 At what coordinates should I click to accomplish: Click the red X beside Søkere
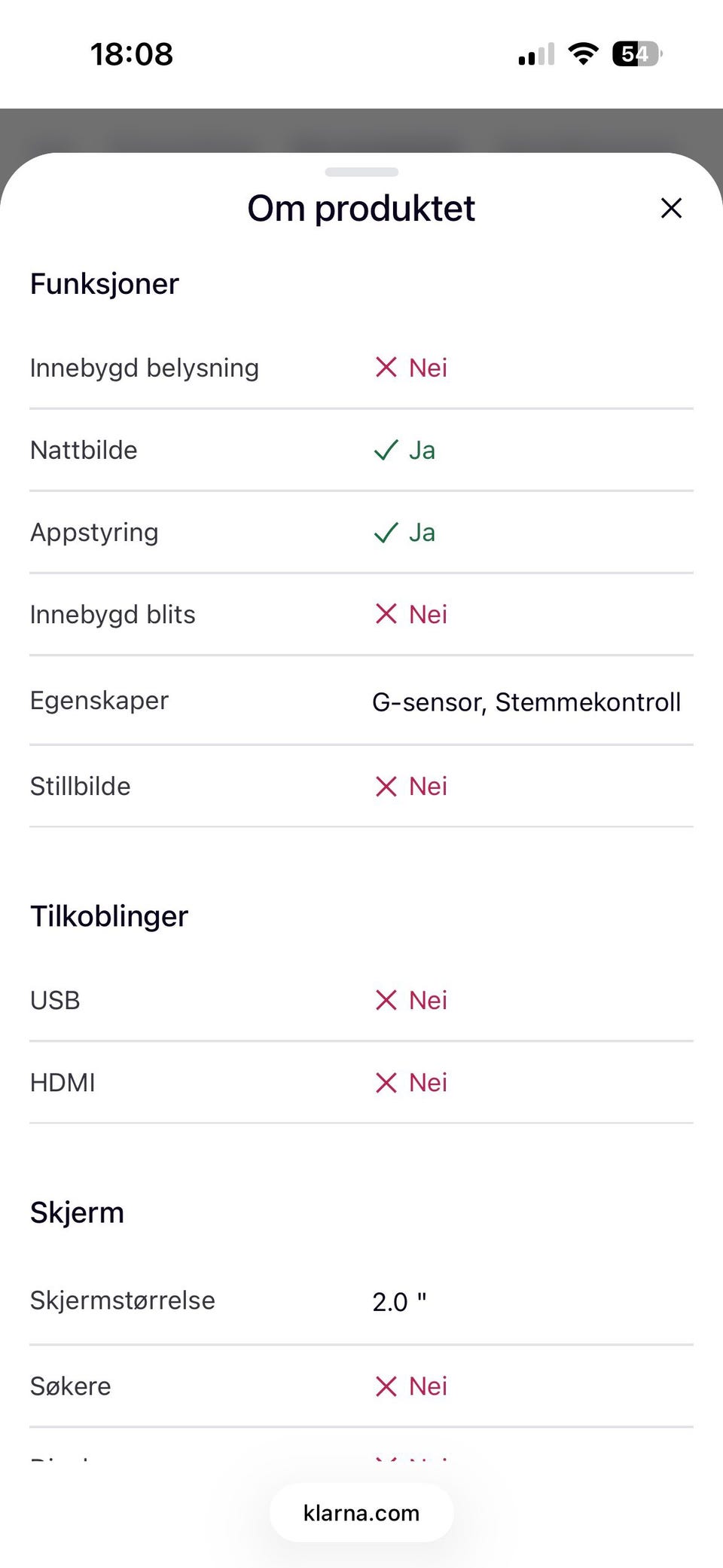(x=386, y=1386)
